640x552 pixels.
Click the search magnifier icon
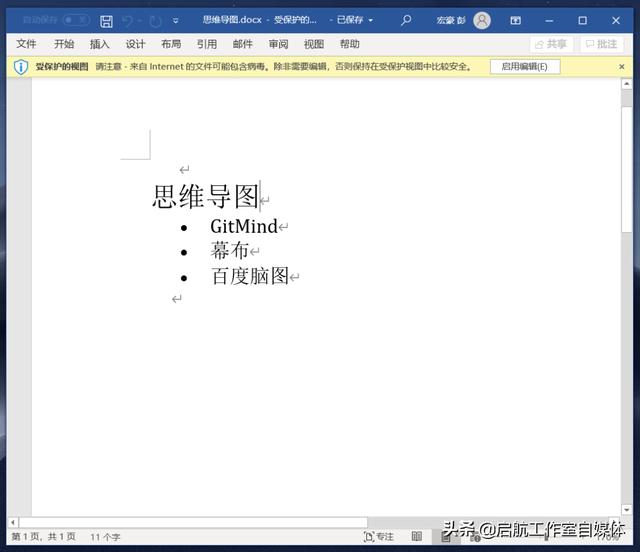[x=406, y=20]
